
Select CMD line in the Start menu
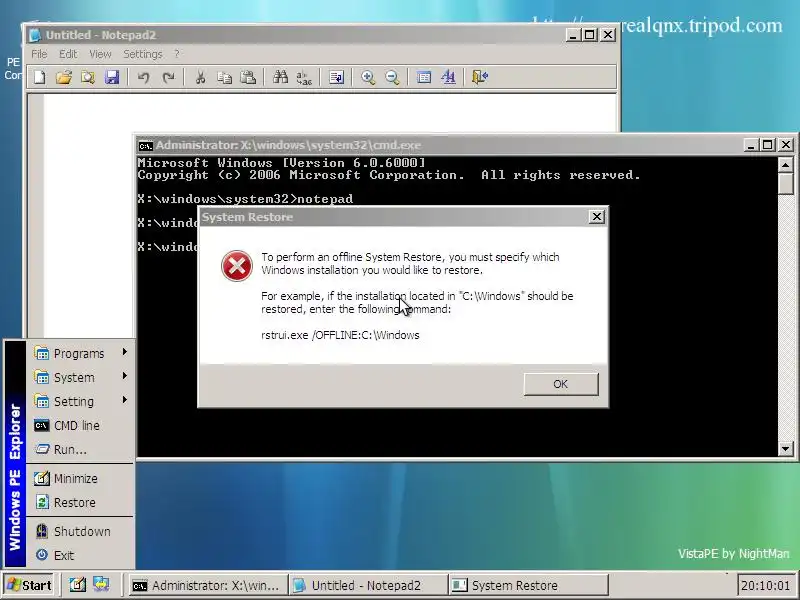coord(80,426)
